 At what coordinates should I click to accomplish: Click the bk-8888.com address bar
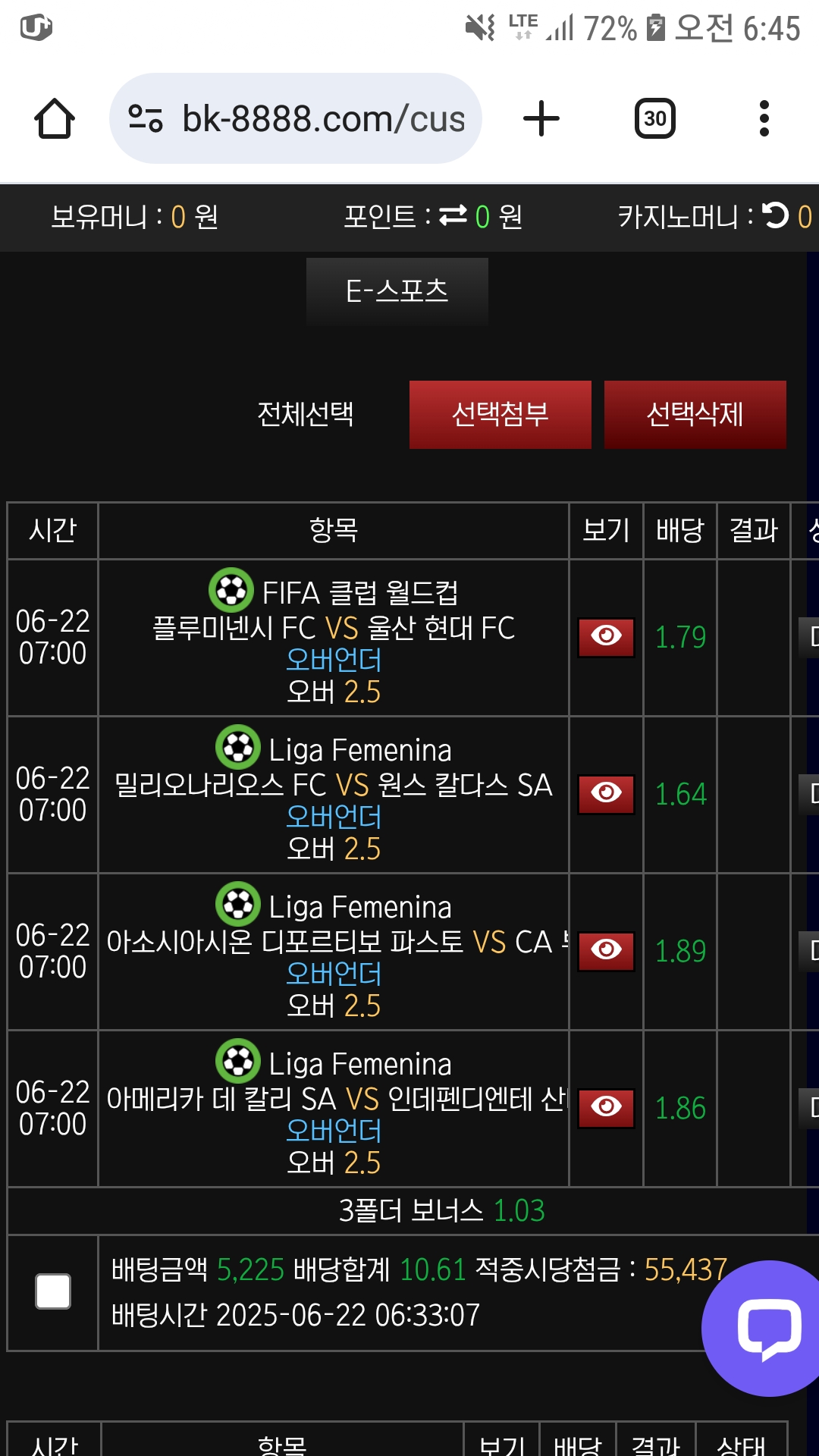point(296,119)
